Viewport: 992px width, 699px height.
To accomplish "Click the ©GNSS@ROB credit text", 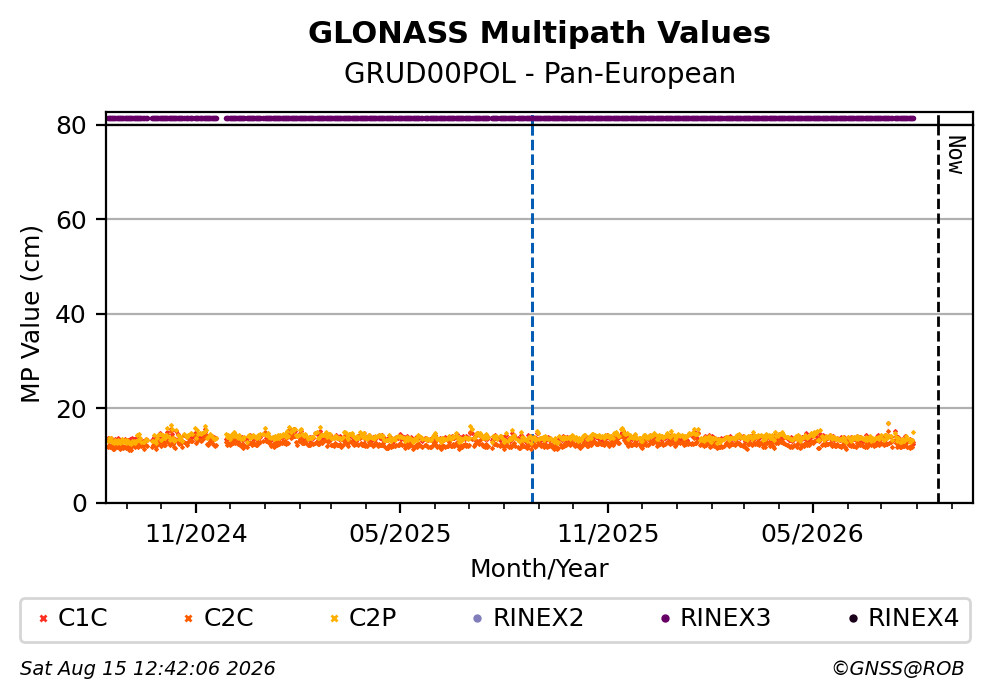I will point(898,669).
